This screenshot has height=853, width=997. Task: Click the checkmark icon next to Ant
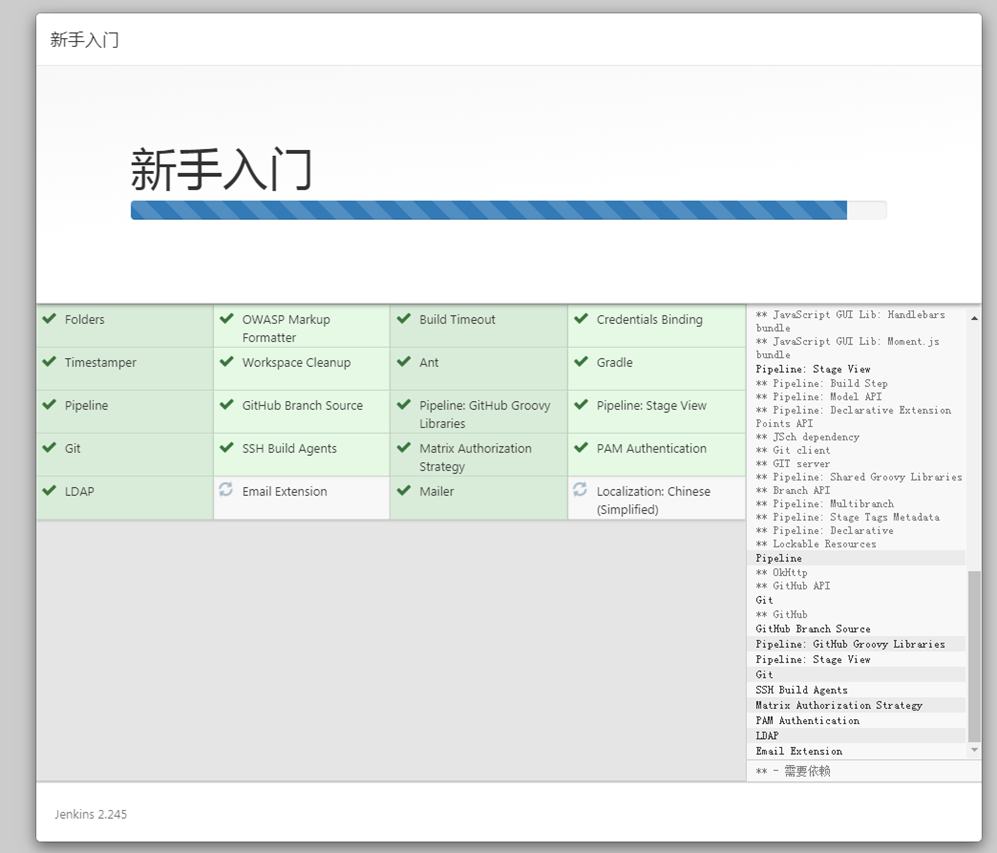[404, 362]
